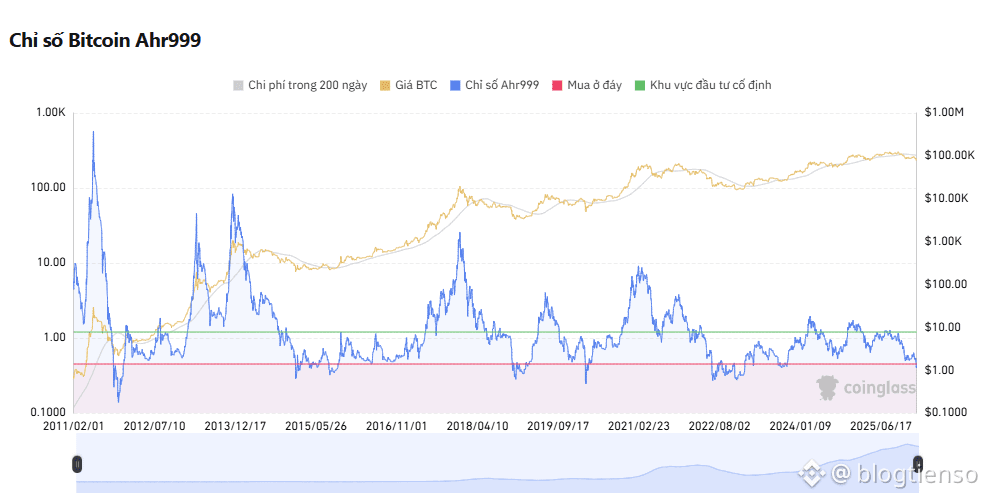986x499 pixels.
Task: Click the $100.00K label on the right axis
Action: click(950, 155)
